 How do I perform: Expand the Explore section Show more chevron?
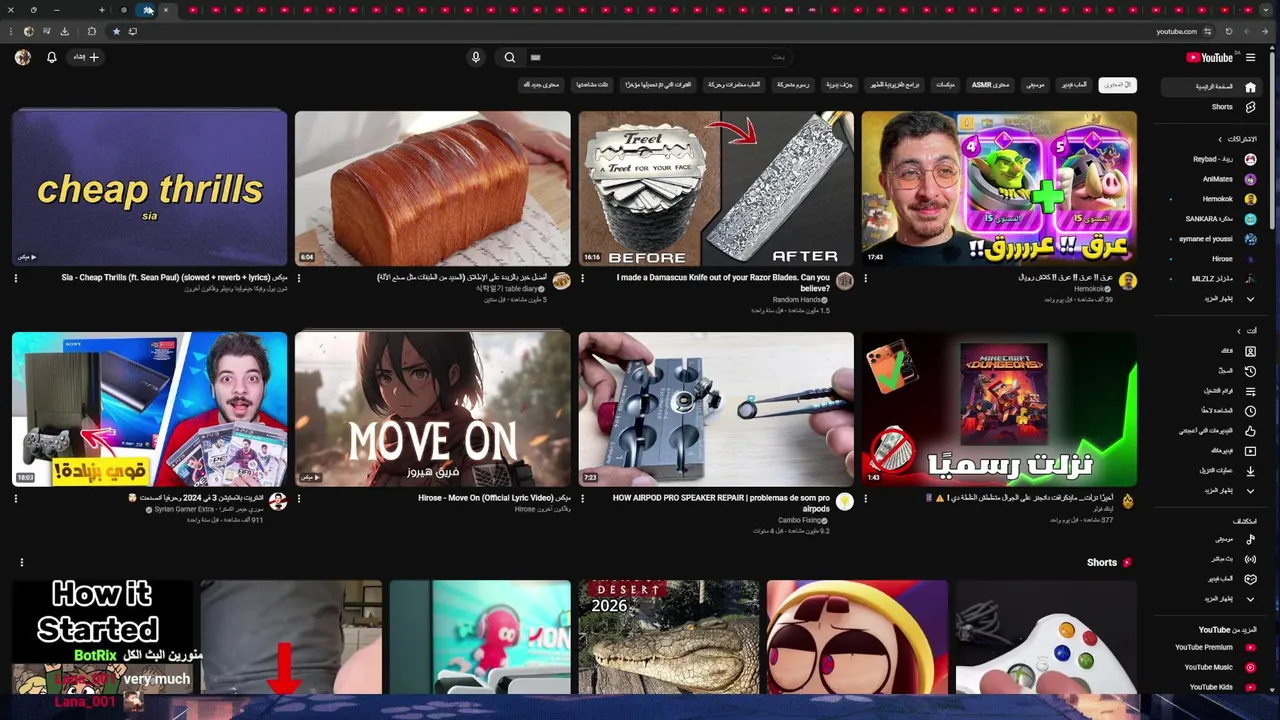[x=1250, y=599]
